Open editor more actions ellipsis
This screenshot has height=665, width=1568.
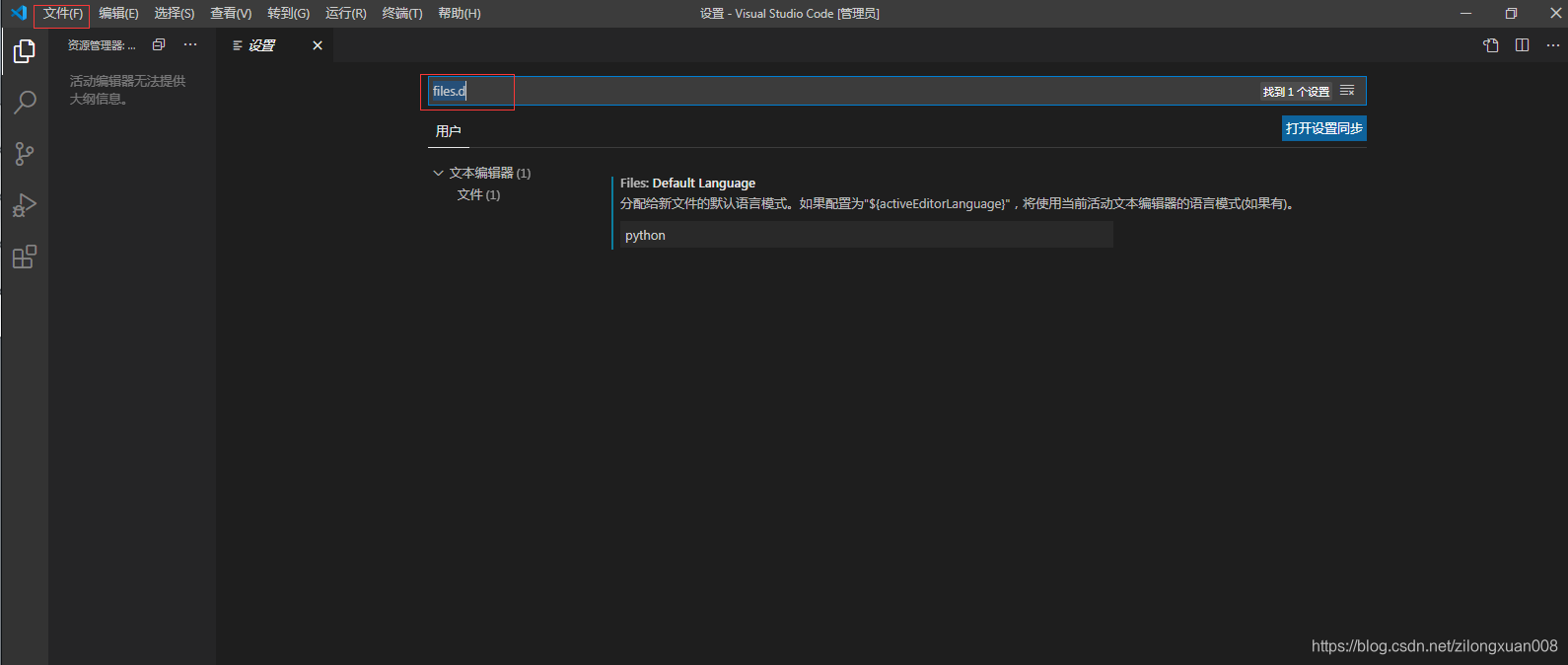click(x=1553, y=45)
